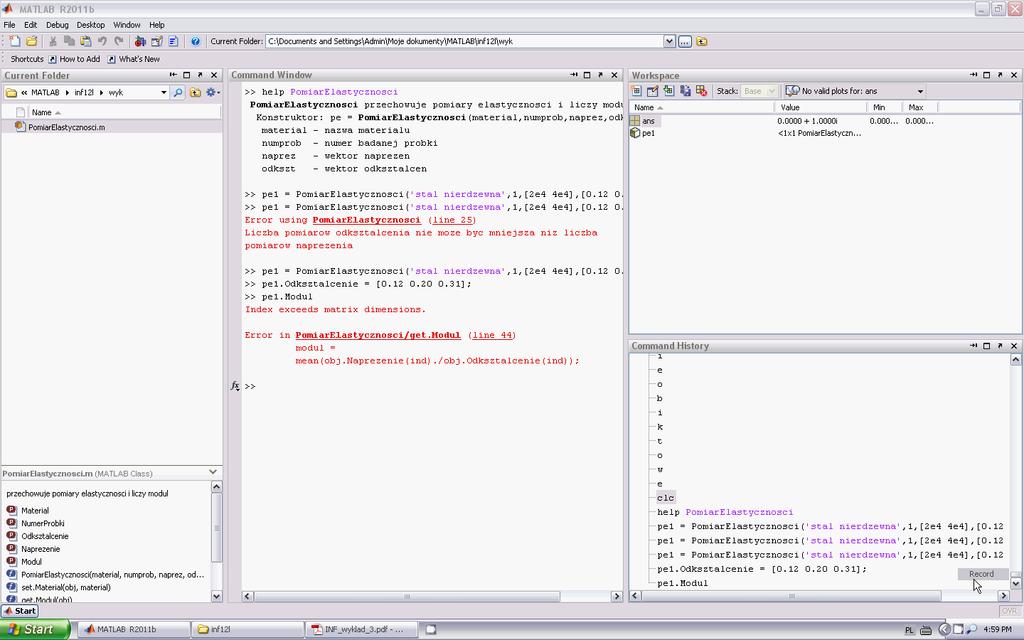
Task: Open the Windows Start menu
Action: pyautogui.click(x=36, y=630)
